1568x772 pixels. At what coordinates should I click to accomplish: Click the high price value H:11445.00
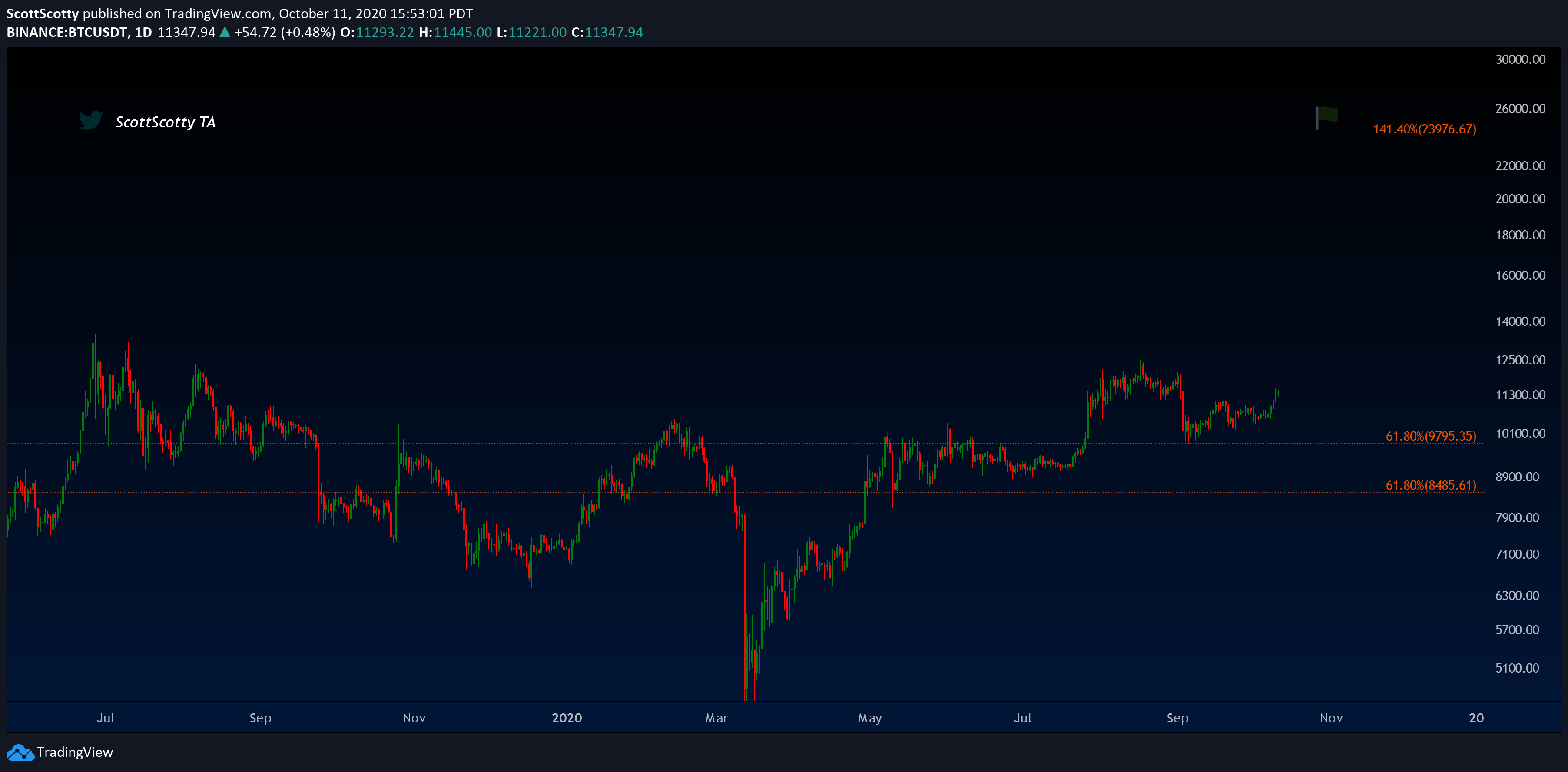(x=455, y=32)
